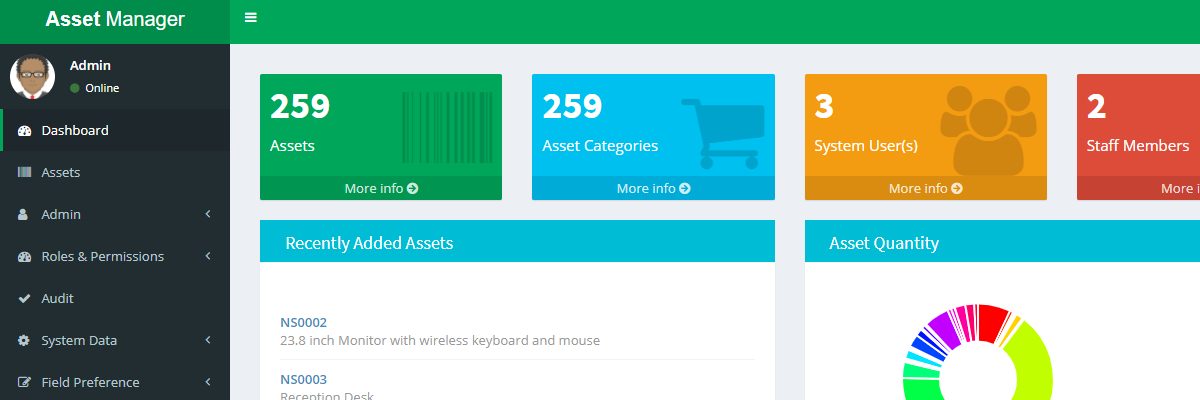Click the large barcode icon on Assets card
This screenshot has height=400, width=1200.
447,127
